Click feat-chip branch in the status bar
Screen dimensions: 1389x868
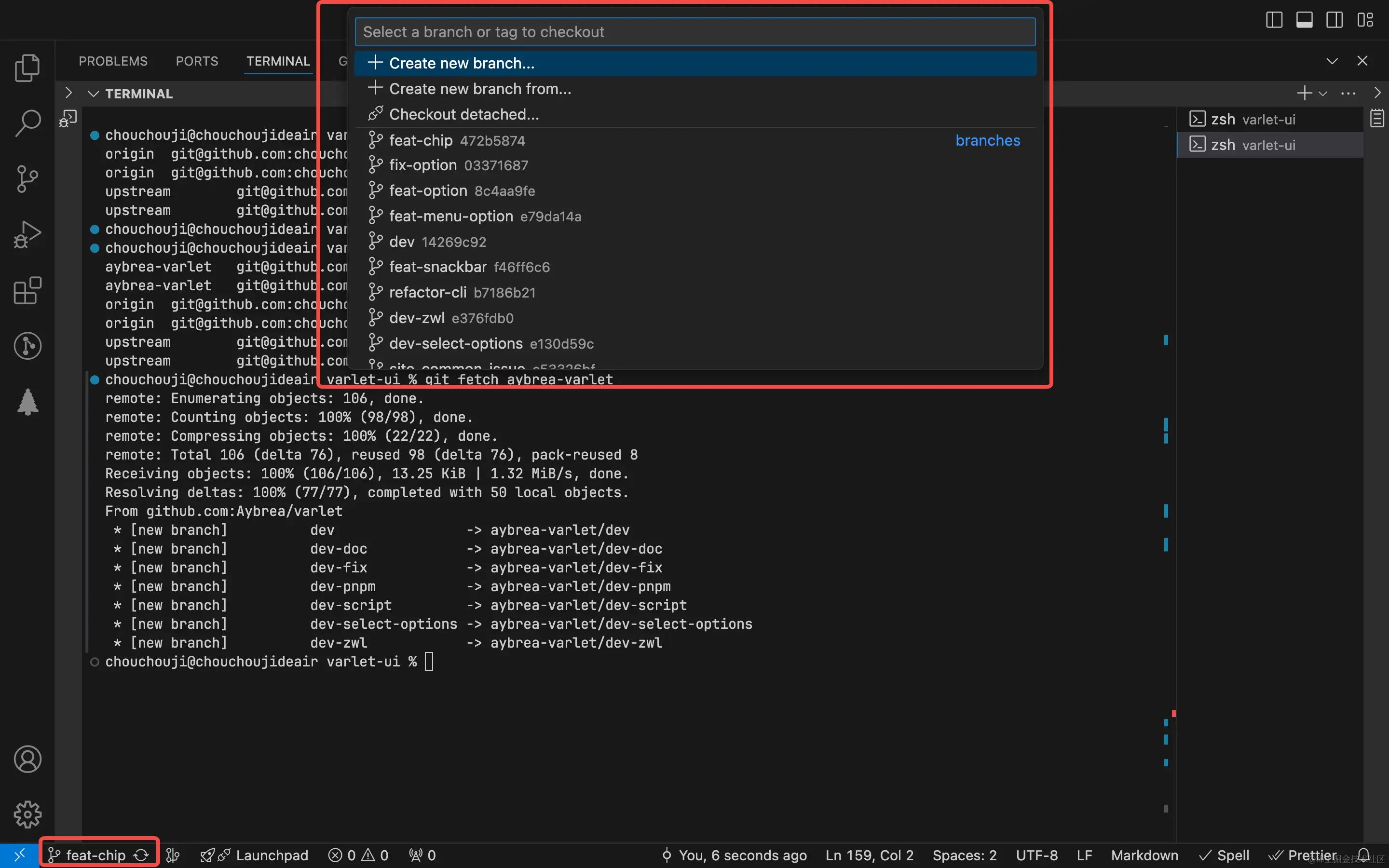(x=95, y=855)
